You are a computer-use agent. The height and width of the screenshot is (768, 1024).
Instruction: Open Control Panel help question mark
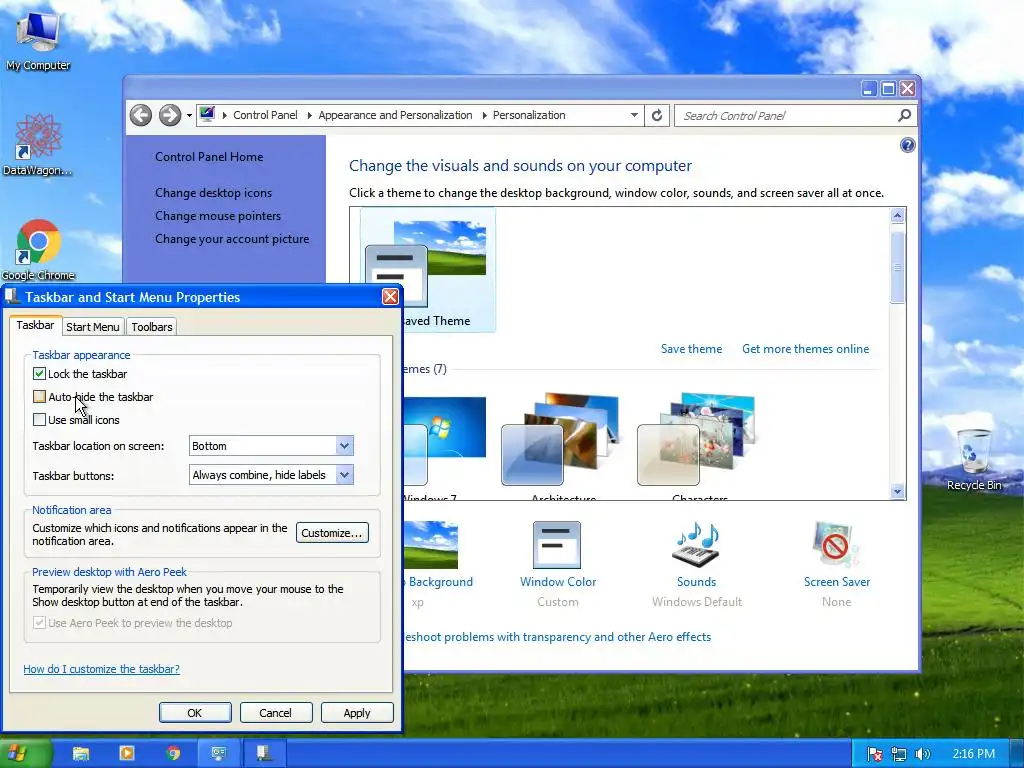(x=907, y=145)
